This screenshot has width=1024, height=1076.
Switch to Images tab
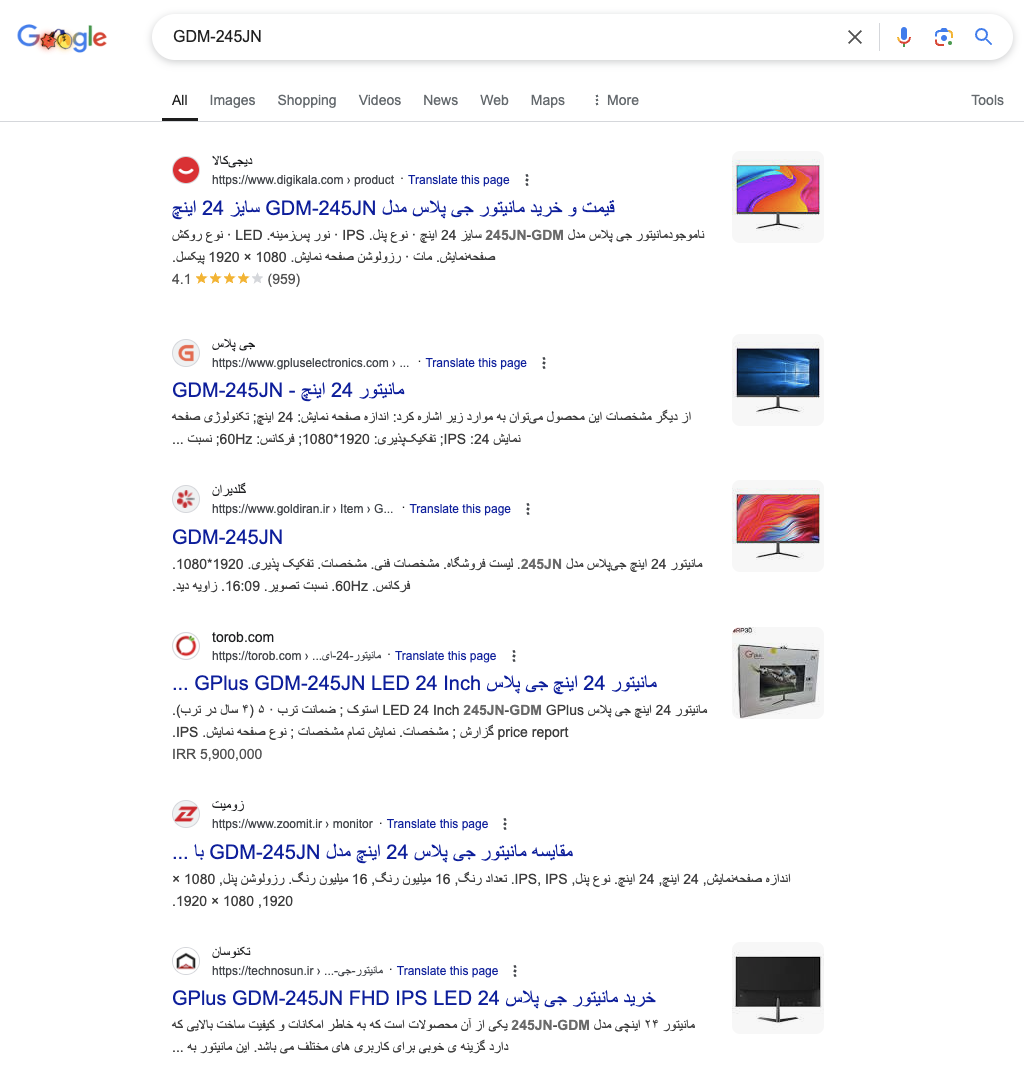click(x=232, y=100)
